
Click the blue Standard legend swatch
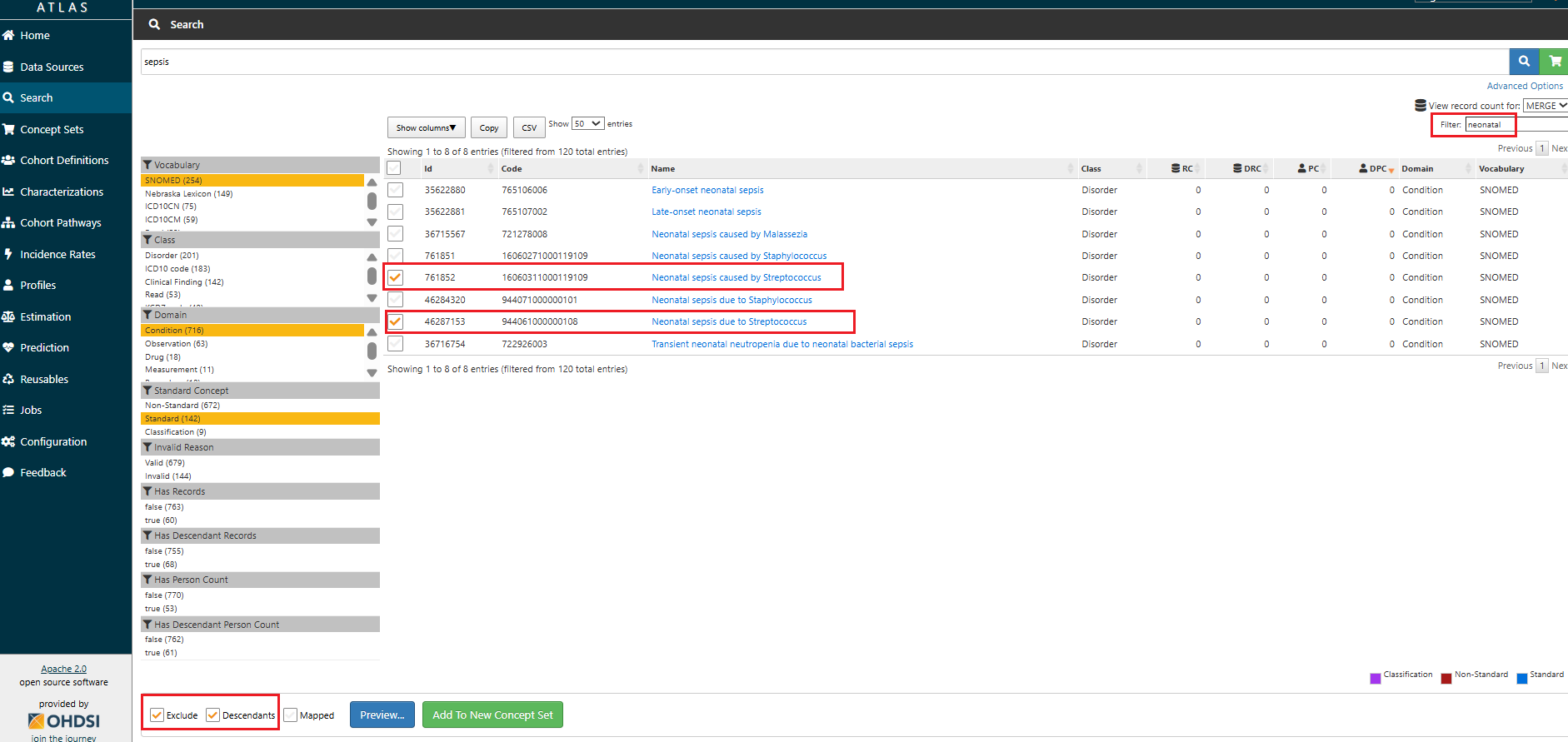pos(1522,678)
